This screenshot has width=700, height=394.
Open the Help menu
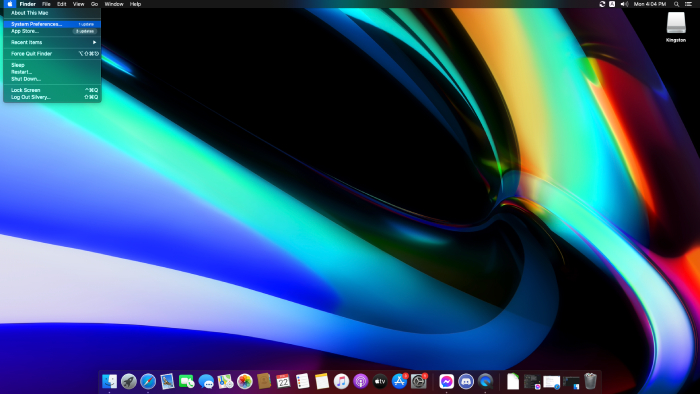pos(135,4)
